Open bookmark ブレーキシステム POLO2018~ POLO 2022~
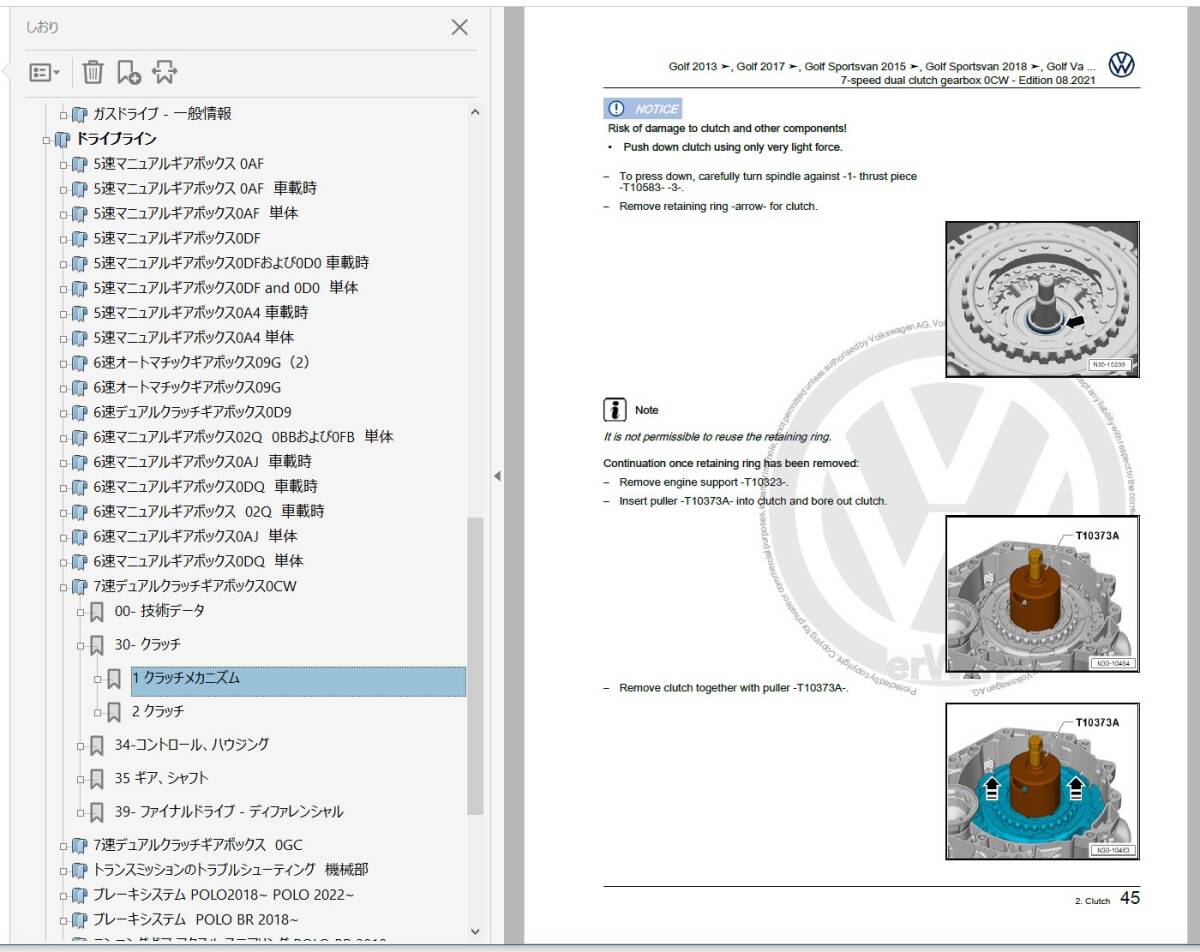Viewport: 1200px width, 952px height. coord(223,895)
